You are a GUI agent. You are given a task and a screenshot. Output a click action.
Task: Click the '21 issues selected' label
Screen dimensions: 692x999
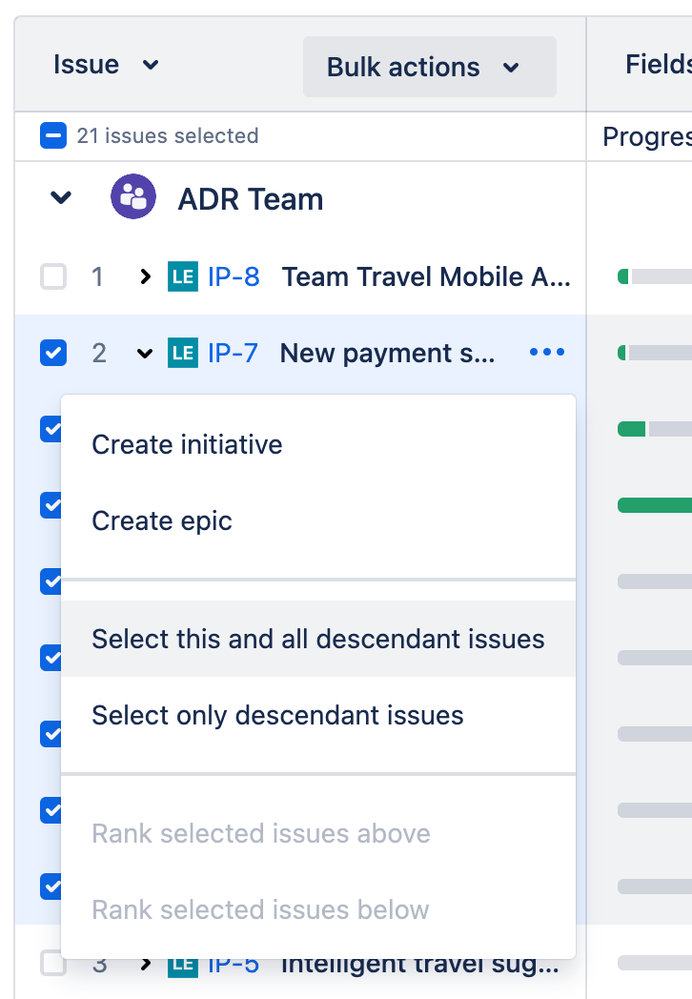pos(168,136)
